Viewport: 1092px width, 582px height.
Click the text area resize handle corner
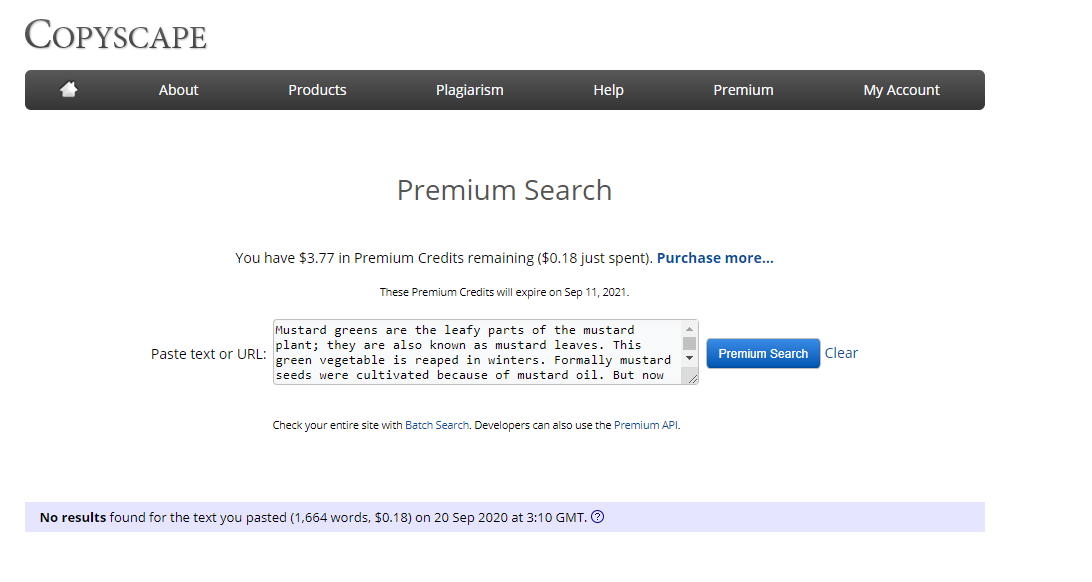coord(692,379)
